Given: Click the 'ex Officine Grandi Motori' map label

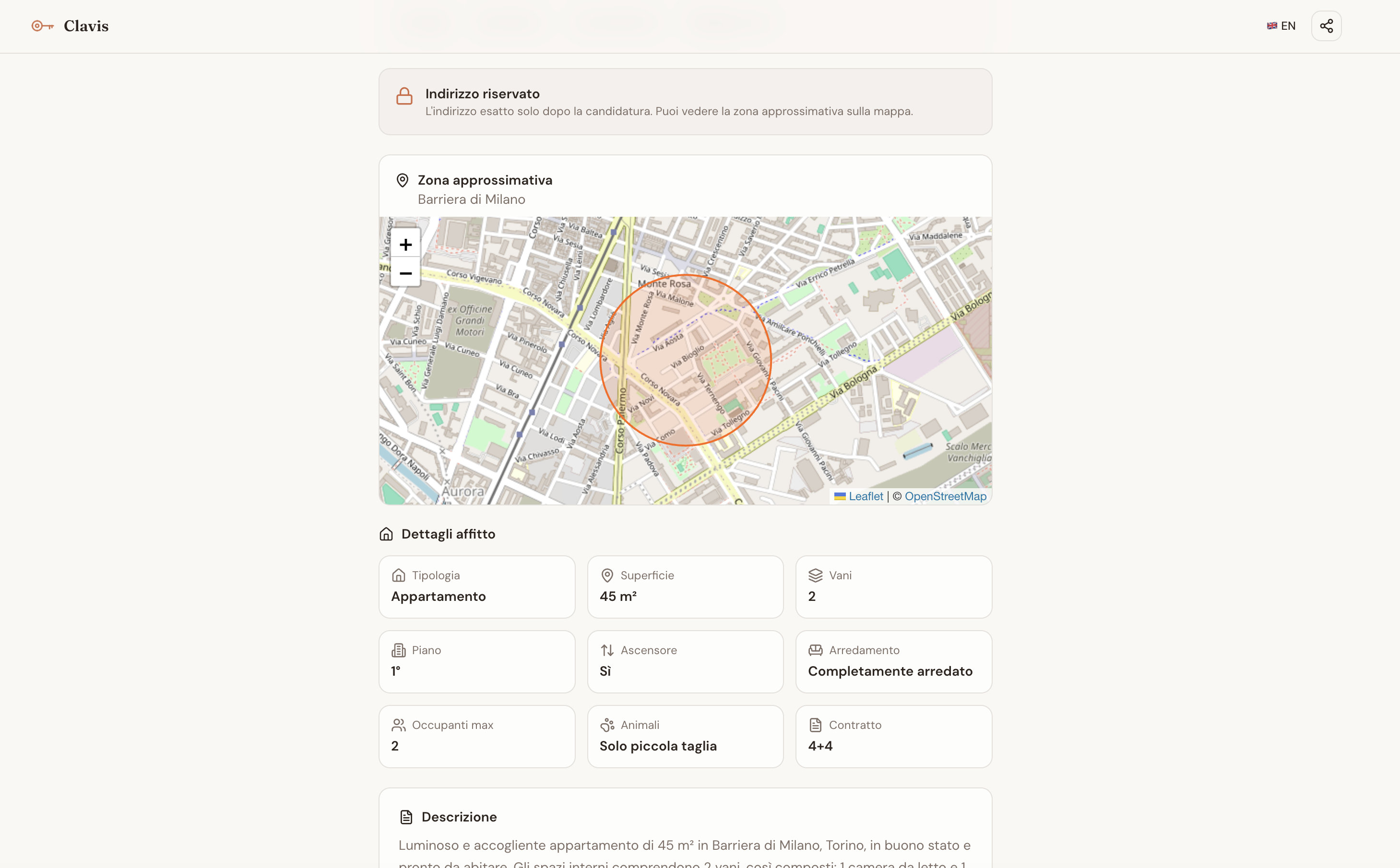Looking at the screenshot, I should pyautogui.click(x=470, y=320).
